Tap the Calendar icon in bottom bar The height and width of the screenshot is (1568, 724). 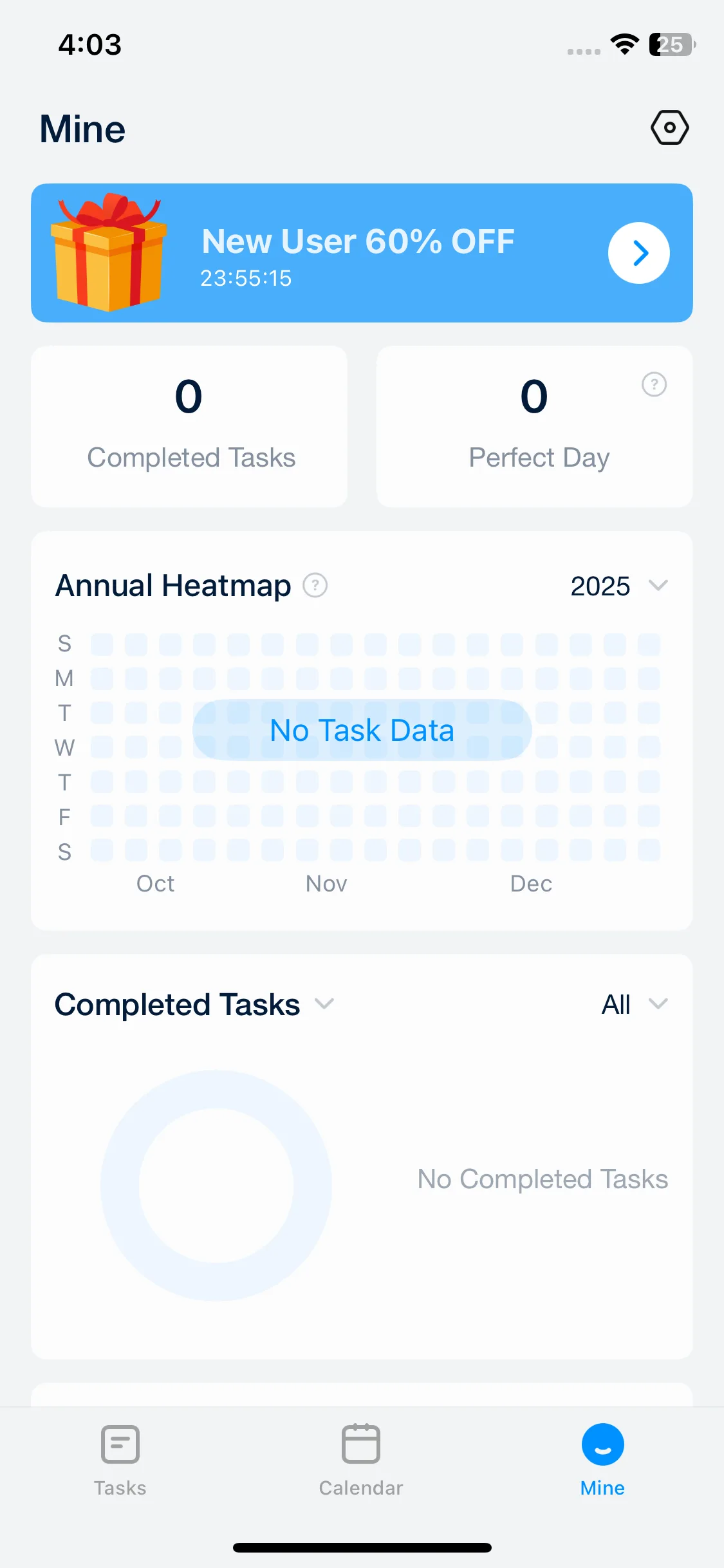click(x=361, y=1444)
